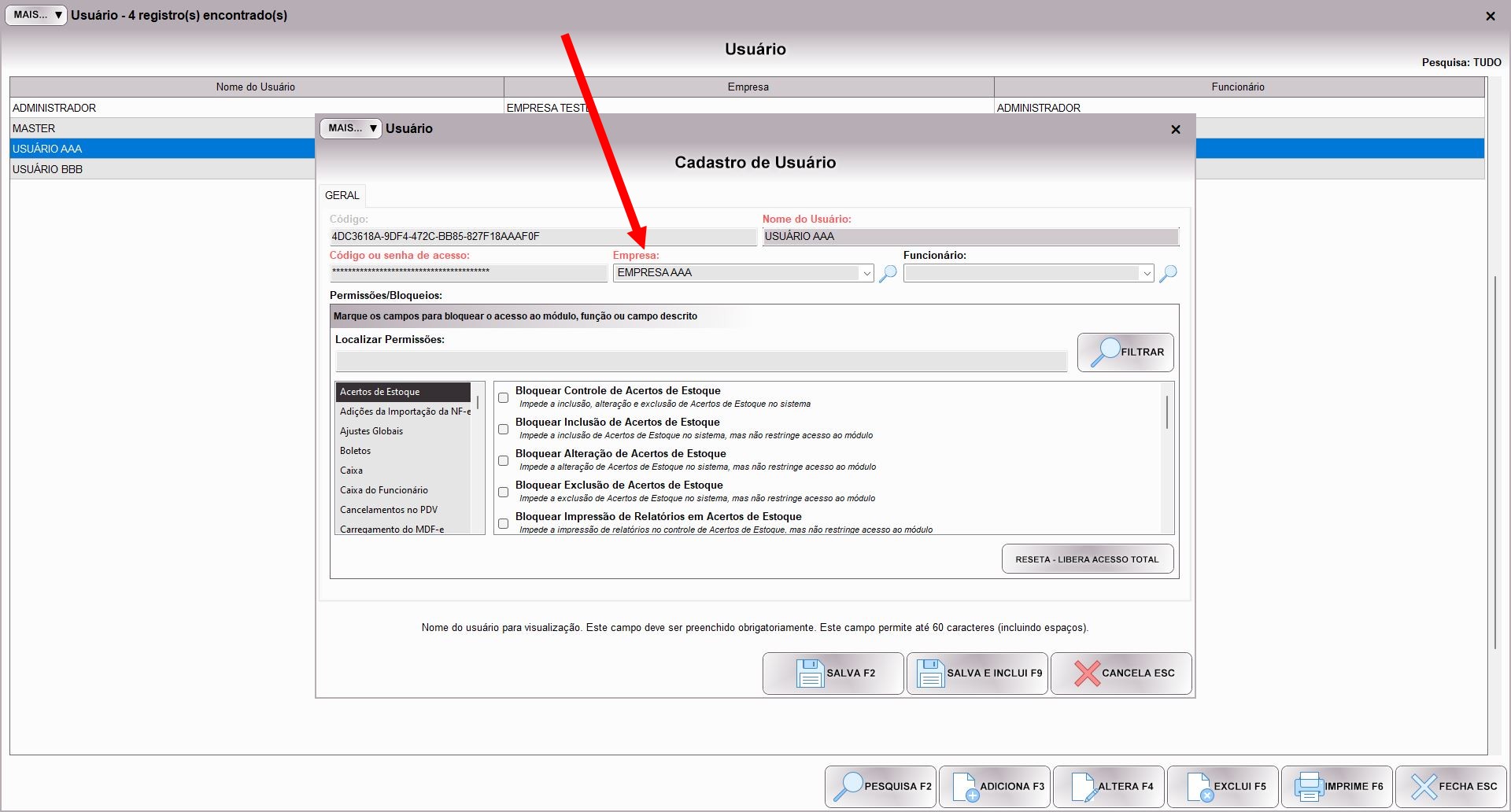Viewport: 1511px width, 812px height.
Task: Enable Bloquear Inclusão de Acertos de Estoque
Action: coord(504,430)
